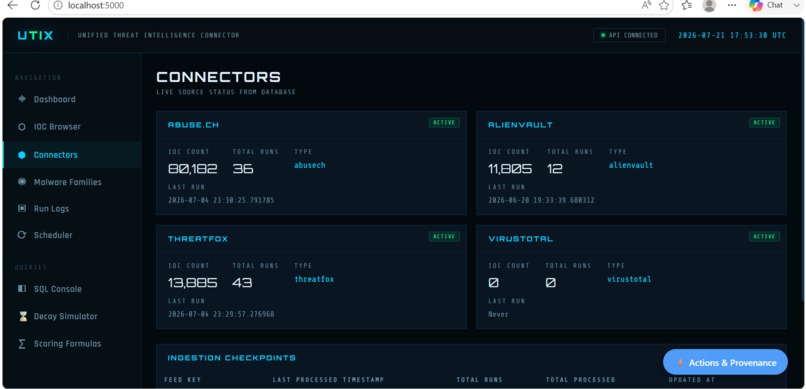The height and width of the screenshot is (389, 806).
Task: Click the Scoring Formulas sigma icon
Action: (22, 344)
